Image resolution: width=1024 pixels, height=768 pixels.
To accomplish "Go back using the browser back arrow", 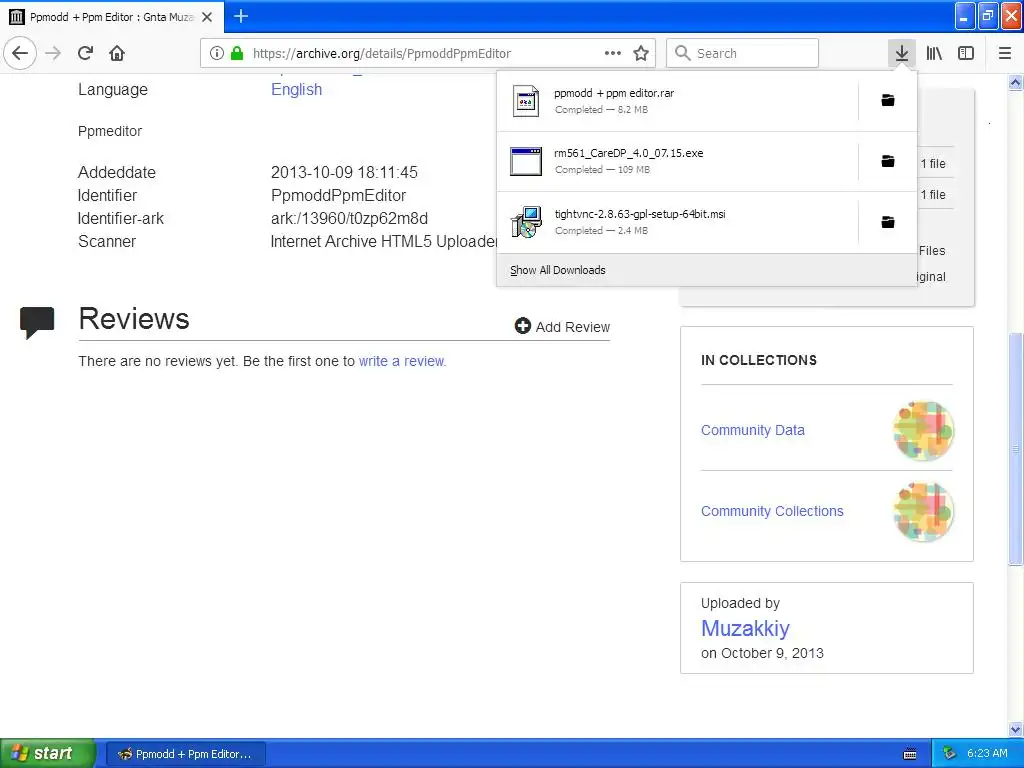I will pyautogui.click(x=20, y=53).
